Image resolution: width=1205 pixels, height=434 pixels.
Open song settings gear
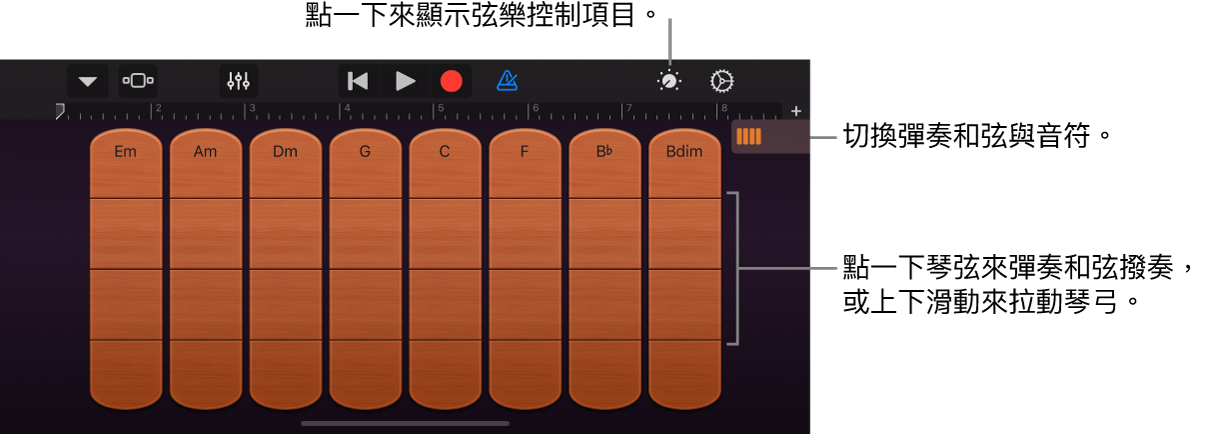[721, 81]
